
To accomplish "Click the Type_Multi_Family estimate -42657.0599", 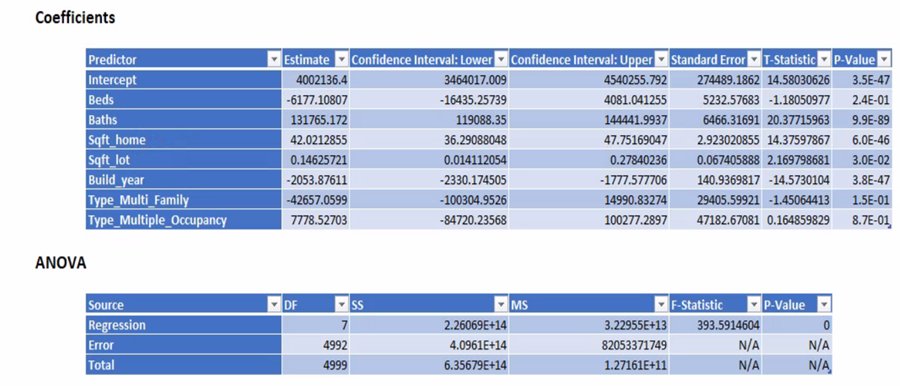I will [x=315, y=200].
